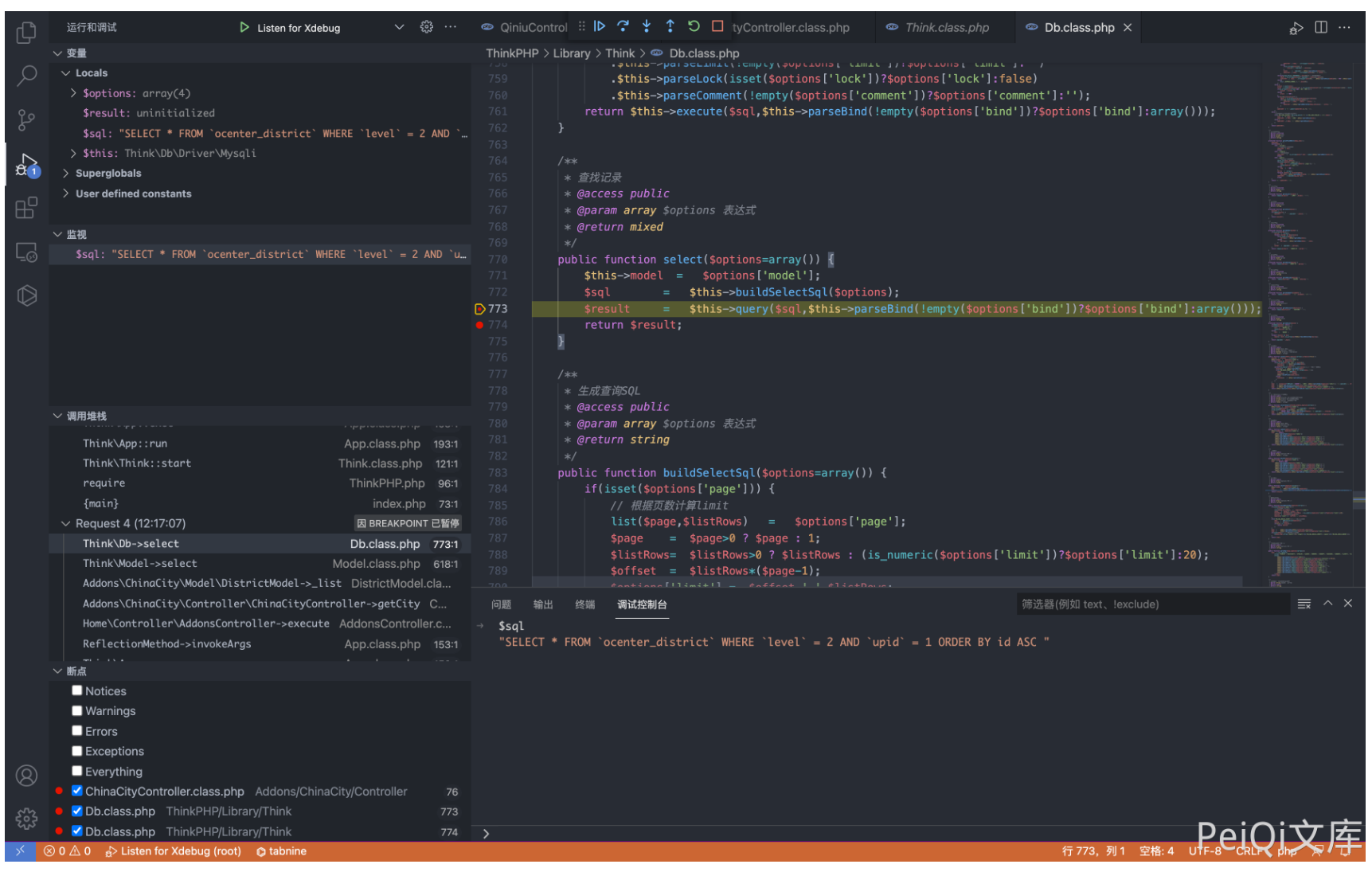Screen dimensions: 1372x872
Task: Open the Explorer view in activity bar
Action: (x=26, y=33)
